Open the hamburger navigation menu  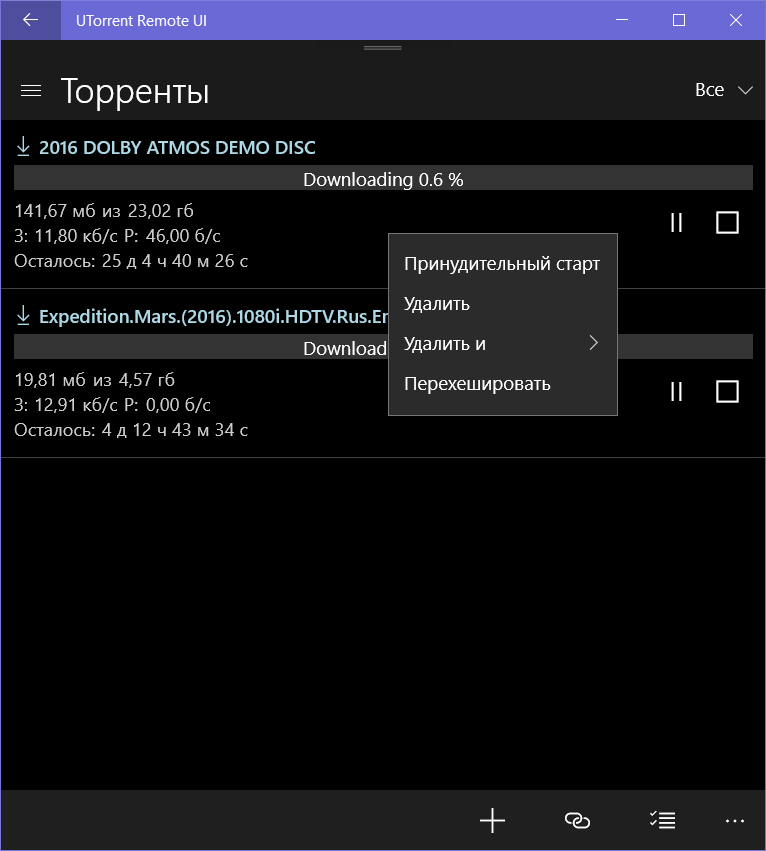31,91
